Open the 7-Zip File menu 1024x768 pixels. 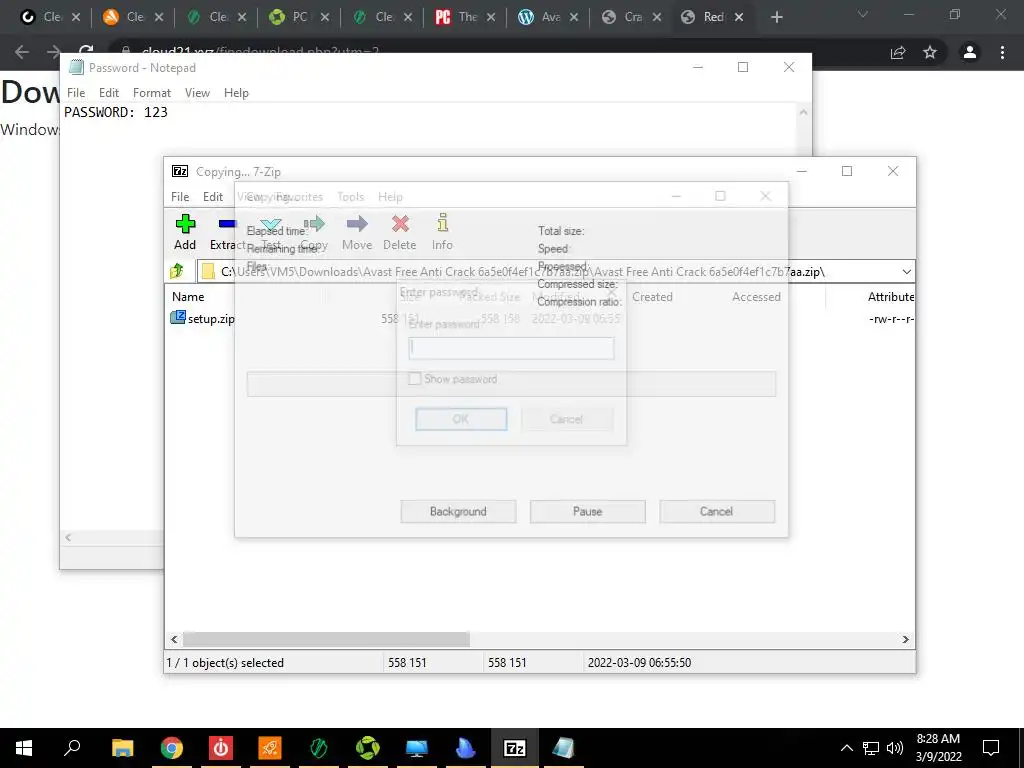coord(180,197)
